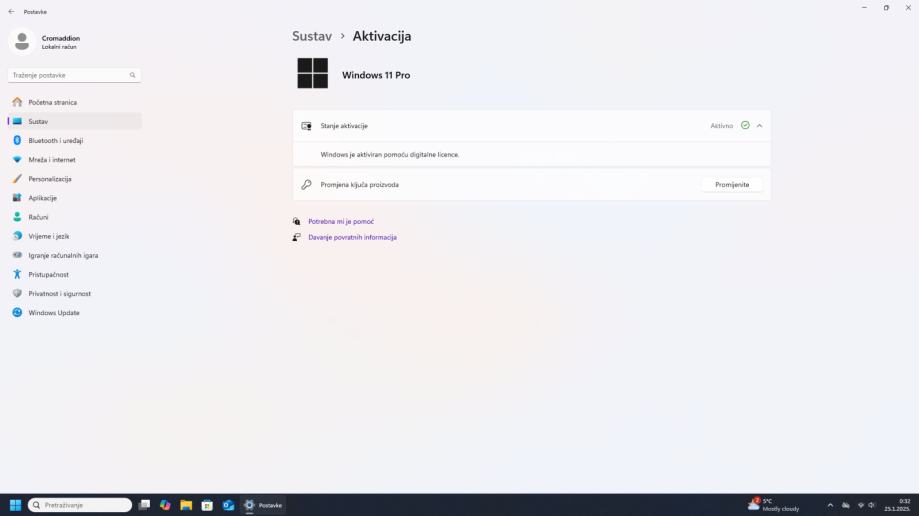Open Igranje računalnih igara settings
The image size is (919, 516).
point(74,256)
